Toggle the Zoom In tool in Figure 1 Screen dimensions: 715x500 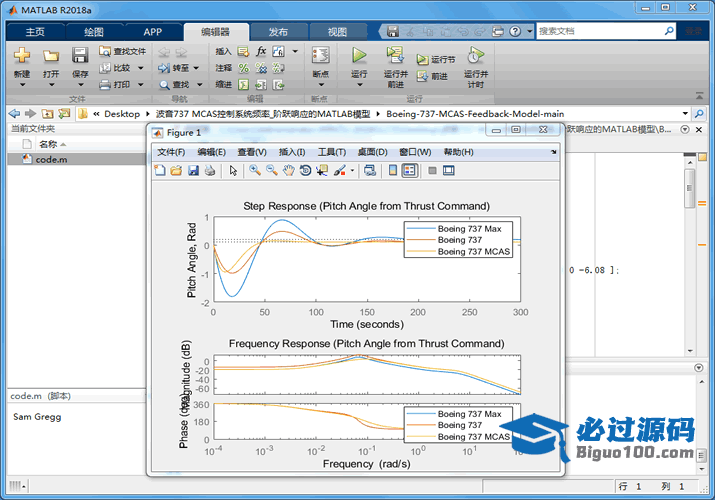255,170
